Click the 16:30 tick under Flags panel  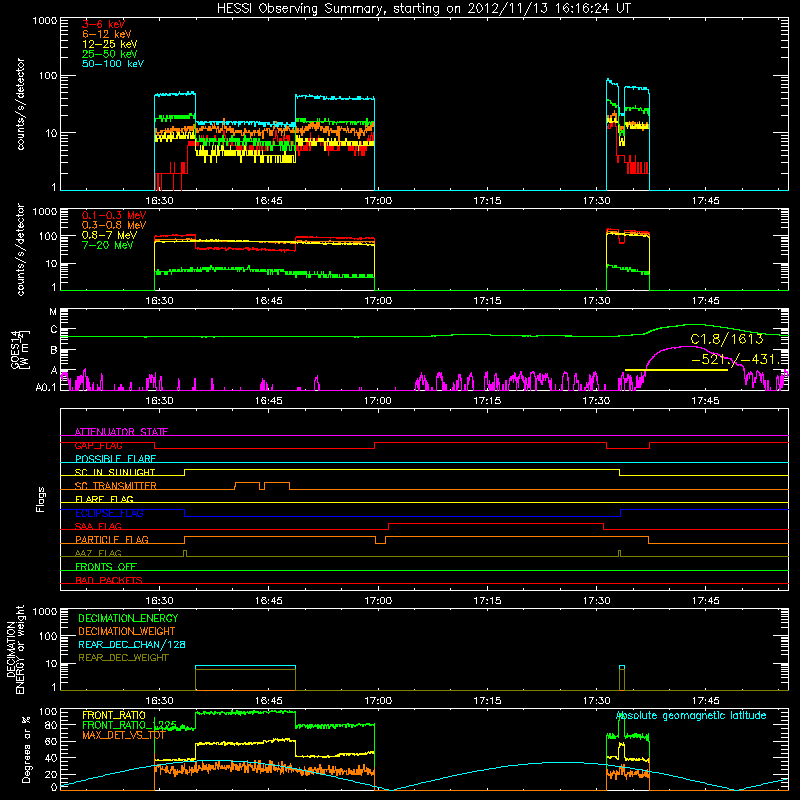[x=159, y=601]
